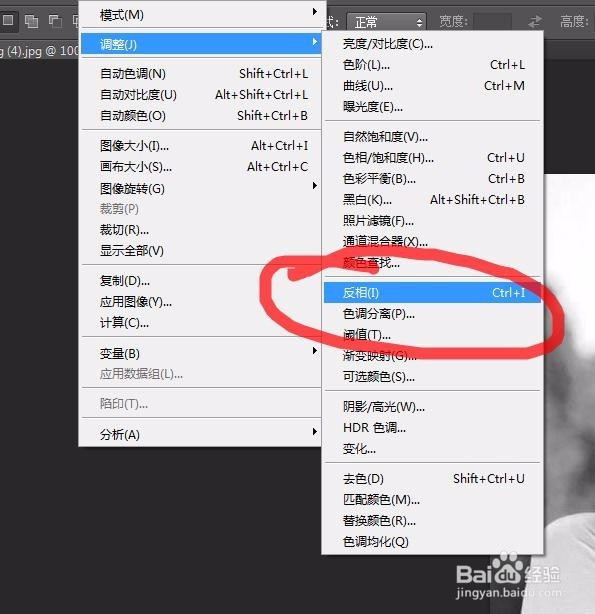Select 显示全部(V) menu item
The width and height of the screenshot is (595, 614).
tap(202, 251)
